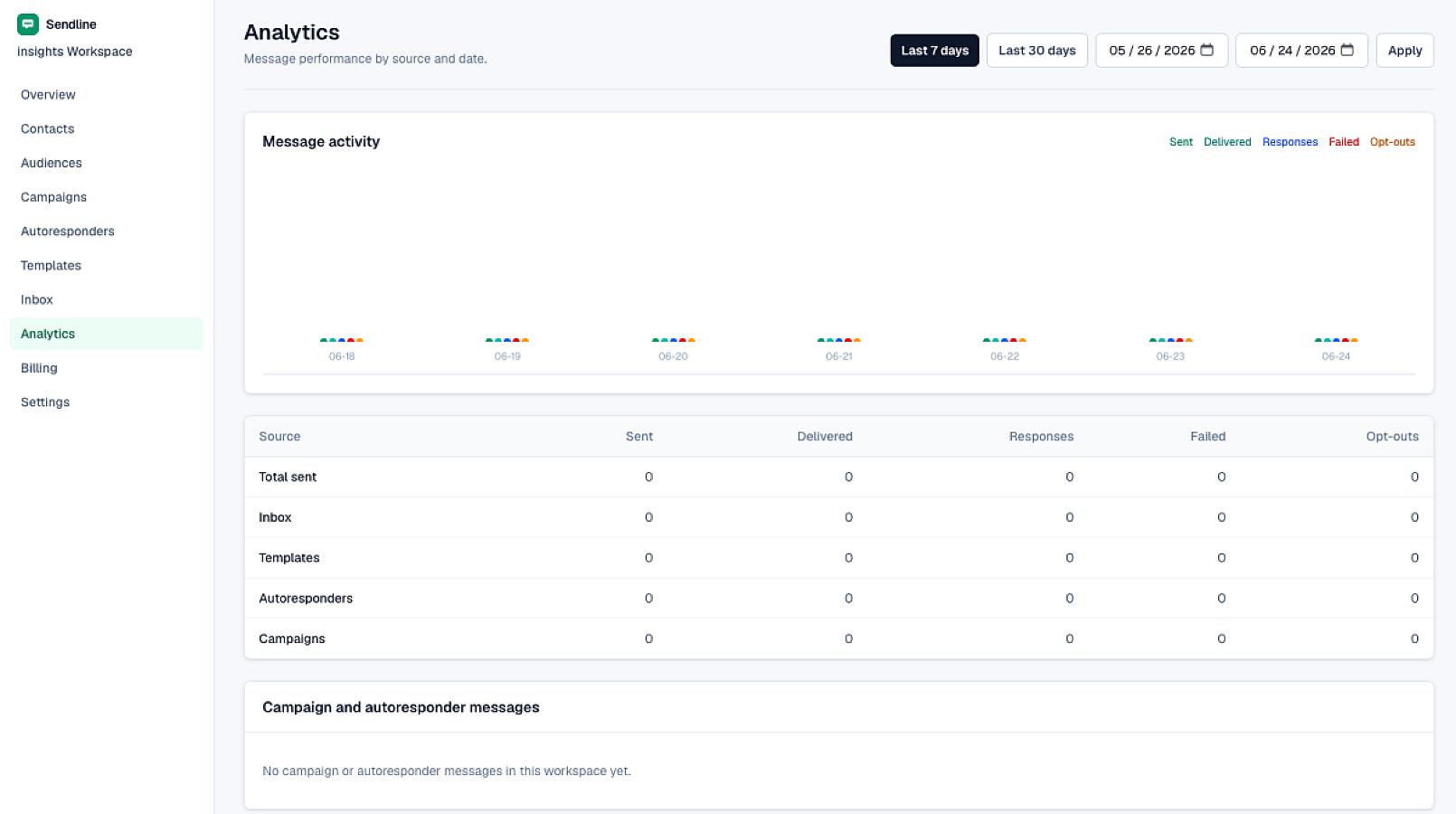Select Templates in sidebar
The width and height of the screenshot is (1456, 814).
click(x=106, y=266)
